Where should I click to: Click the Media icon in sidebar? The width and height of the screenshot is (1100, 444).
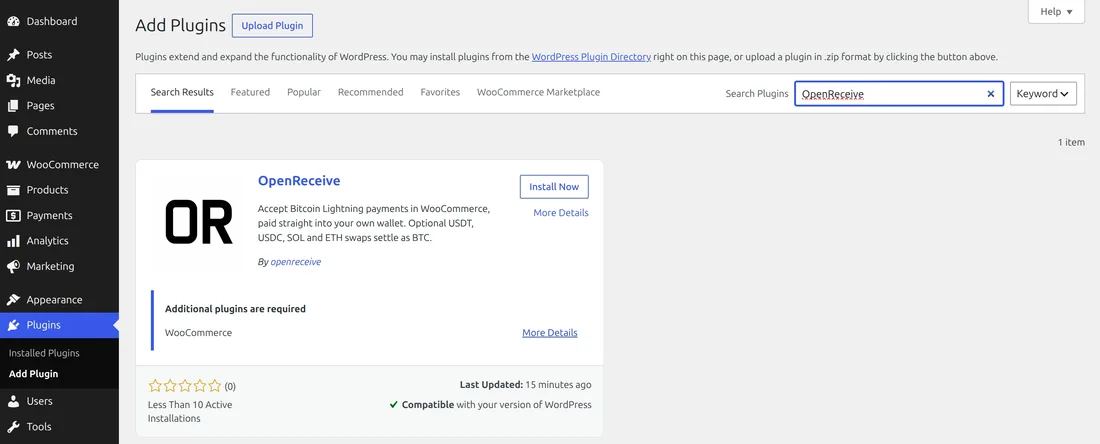point(13,80)
